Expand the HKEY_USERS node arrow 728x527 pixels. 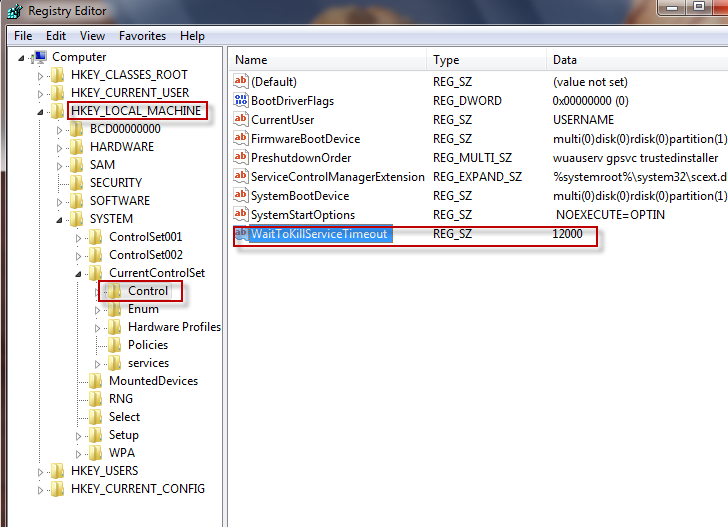[x=40, y=472]
